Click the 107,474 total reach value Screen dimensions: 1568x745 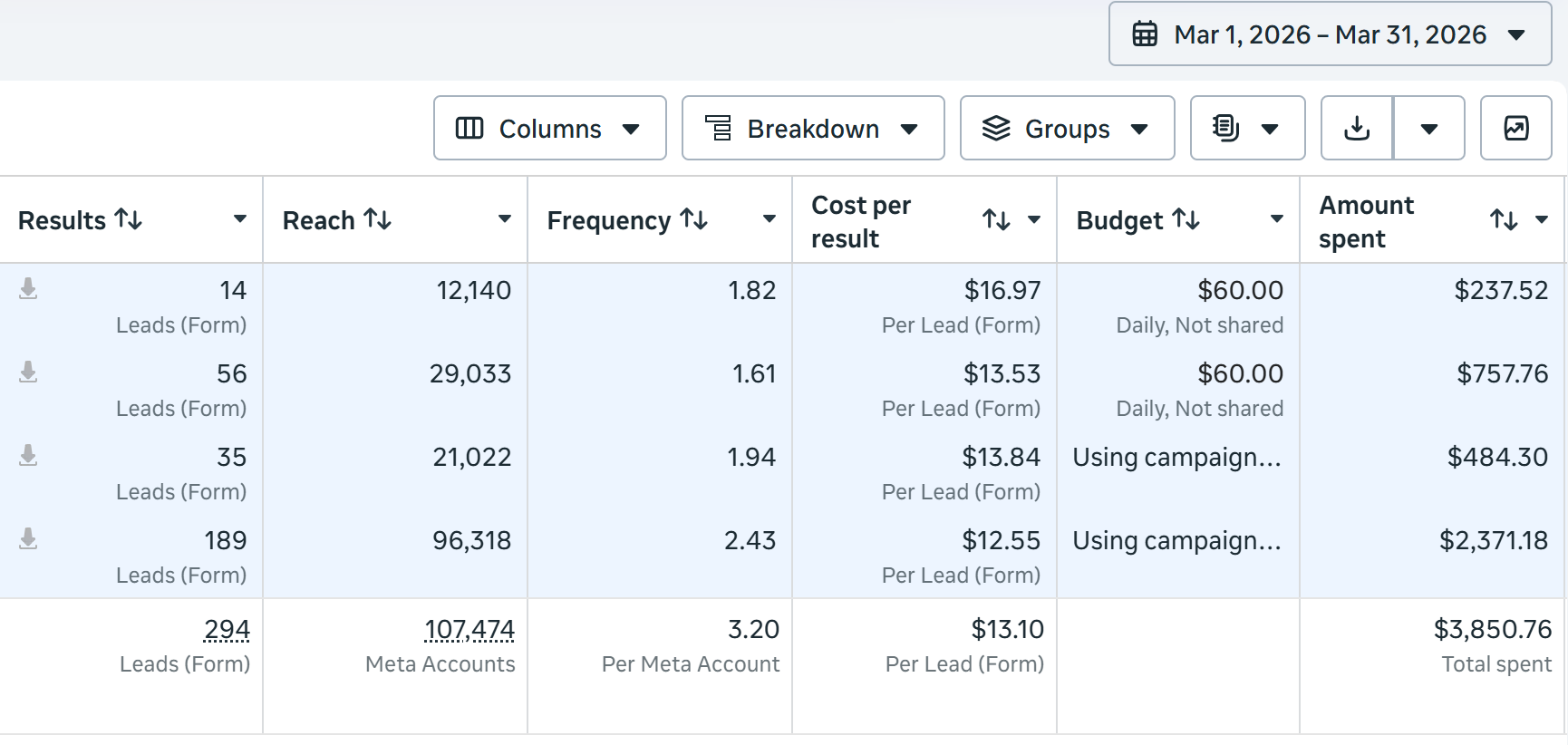point(469,629)
